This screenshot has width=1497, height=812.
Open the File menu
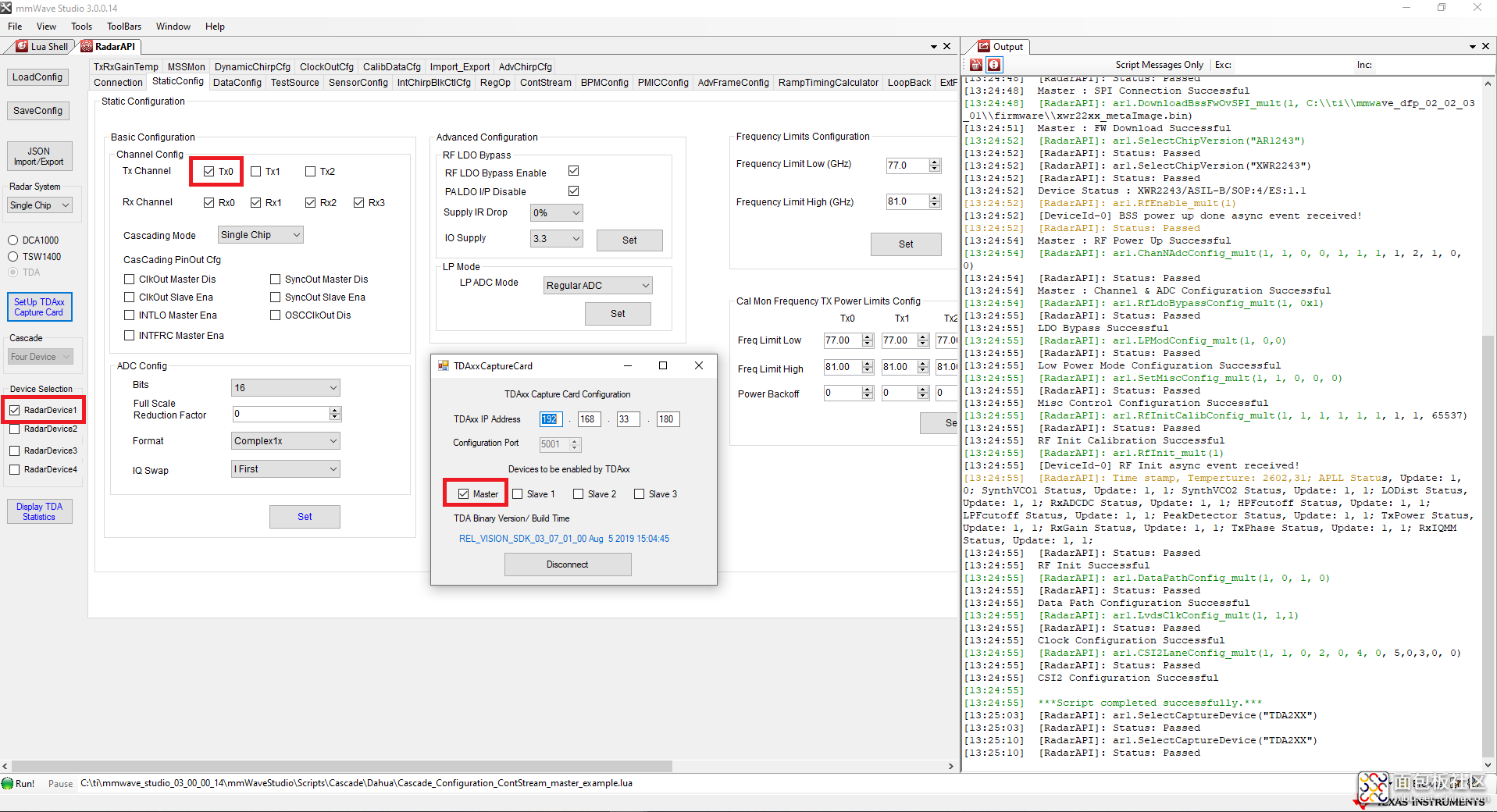15,27
